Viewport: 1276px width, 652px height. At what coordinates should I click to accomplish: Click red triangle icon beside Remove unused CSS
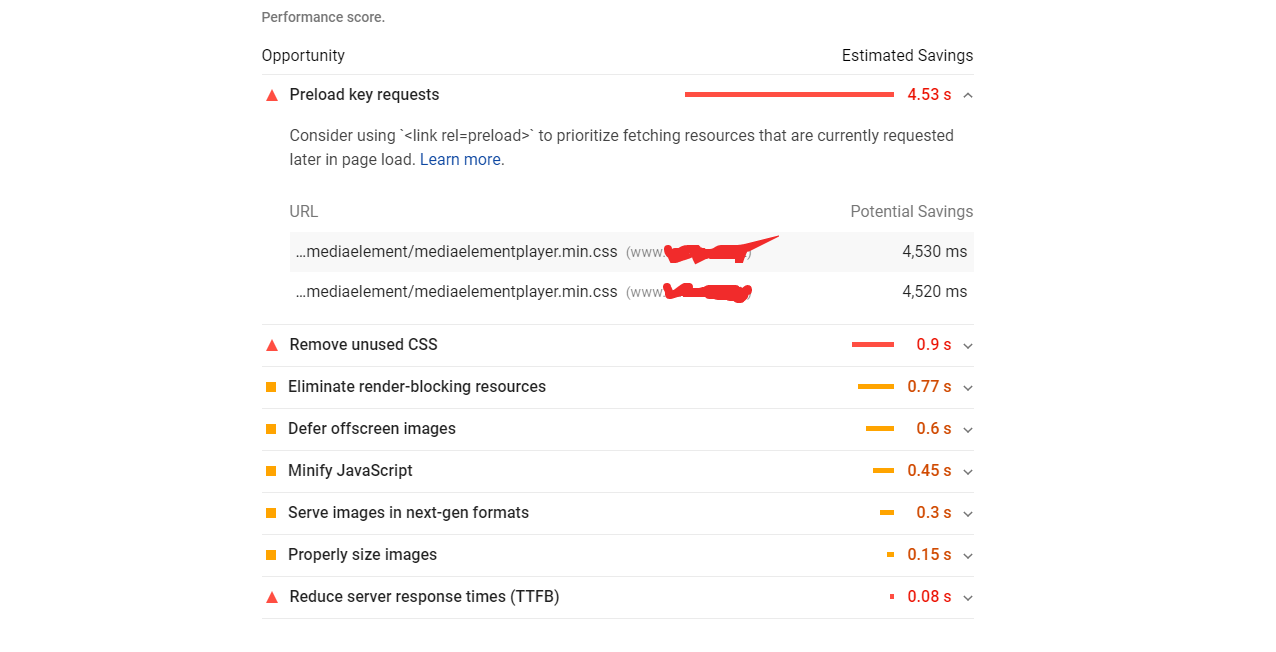tap(271, 345)
